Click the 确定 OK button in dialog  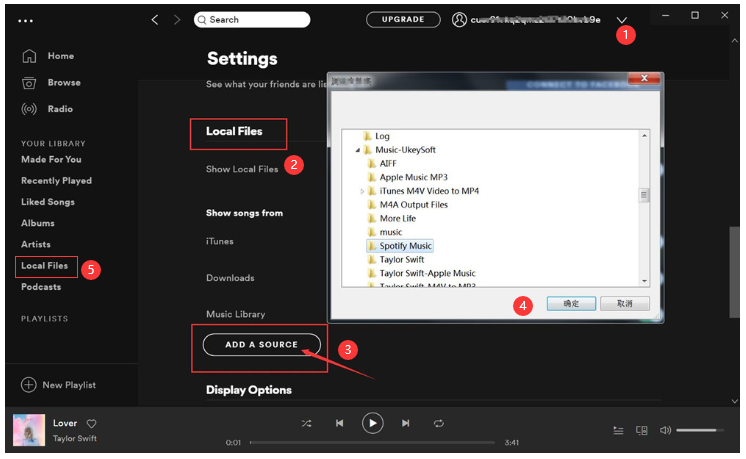(571, 304)
